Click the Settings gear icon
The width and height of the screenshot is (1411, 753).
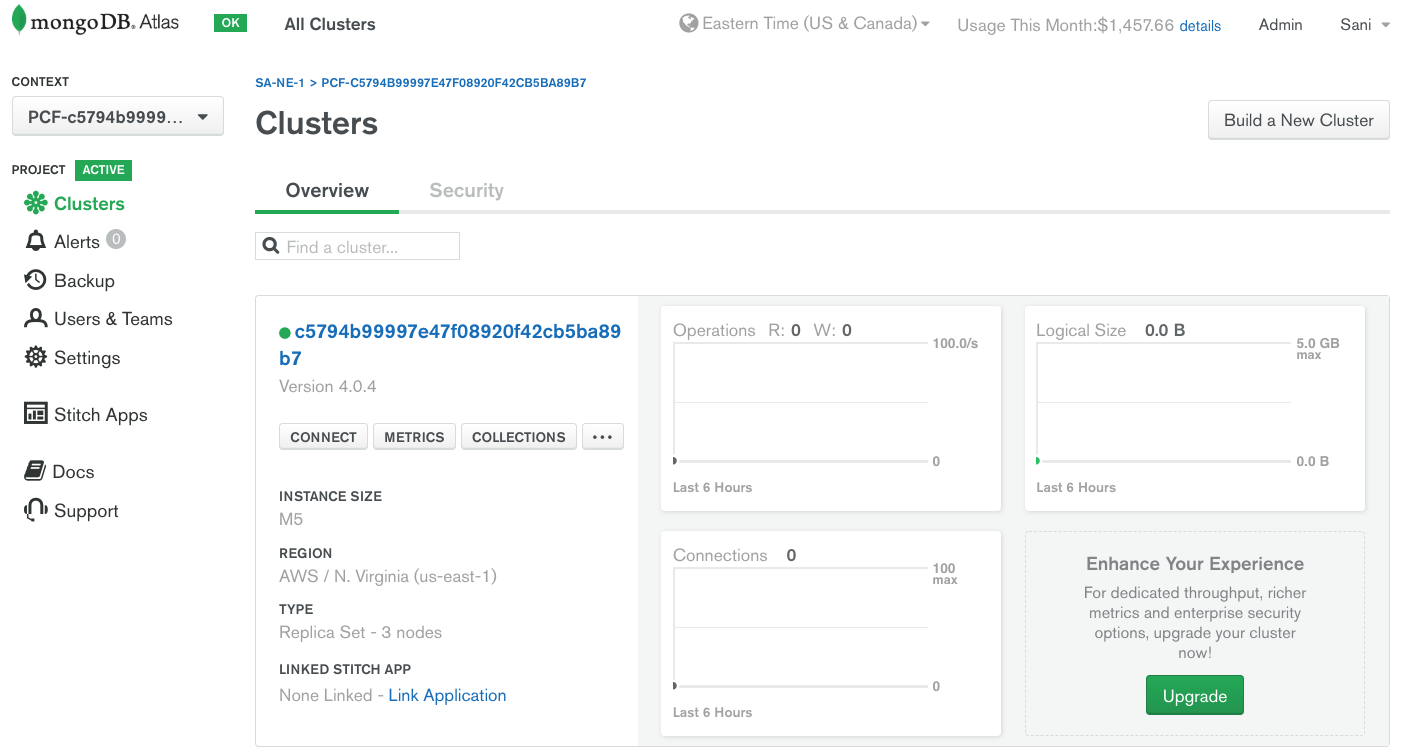36,357
